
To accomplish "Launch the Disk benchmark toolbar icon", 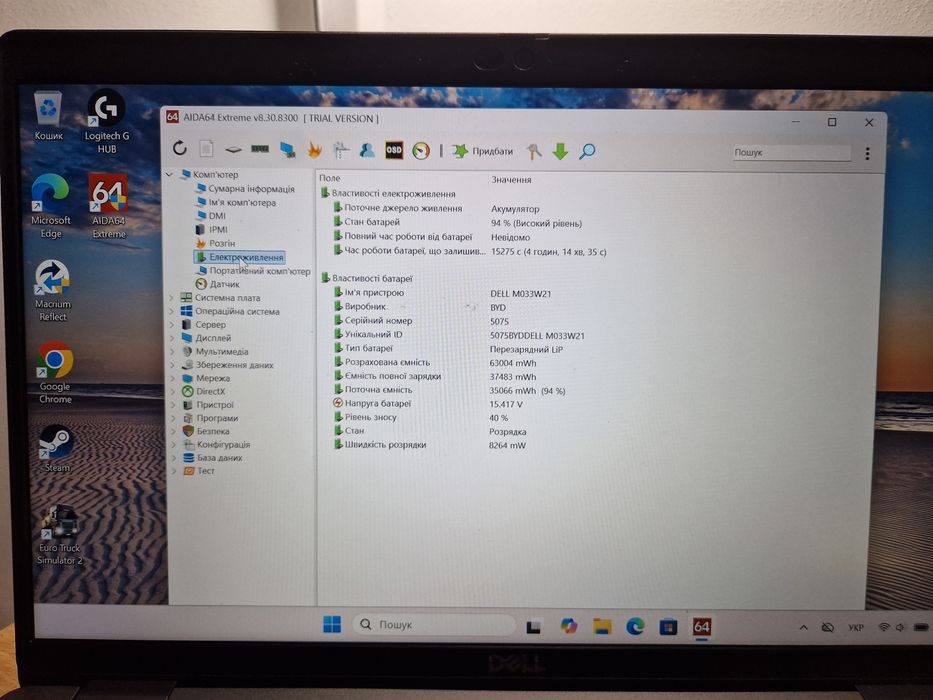I will [233, 149].
